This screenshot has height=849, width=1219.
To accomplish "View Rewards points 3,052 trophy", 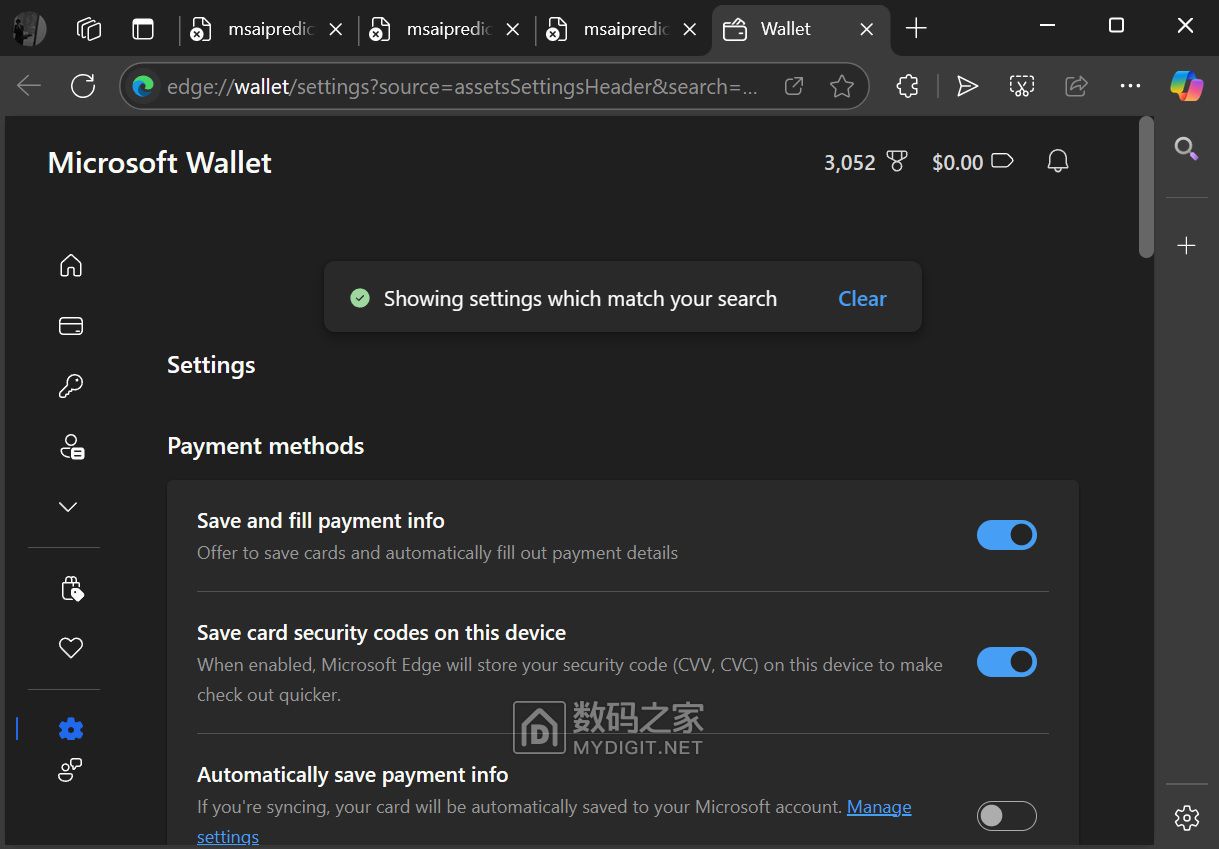I will 866,162.
